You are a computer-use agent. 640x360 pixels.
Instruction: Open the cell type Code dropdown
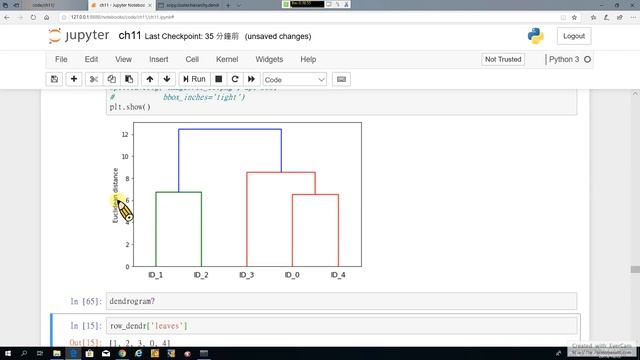pyautogui.click(x=294, y=80)
